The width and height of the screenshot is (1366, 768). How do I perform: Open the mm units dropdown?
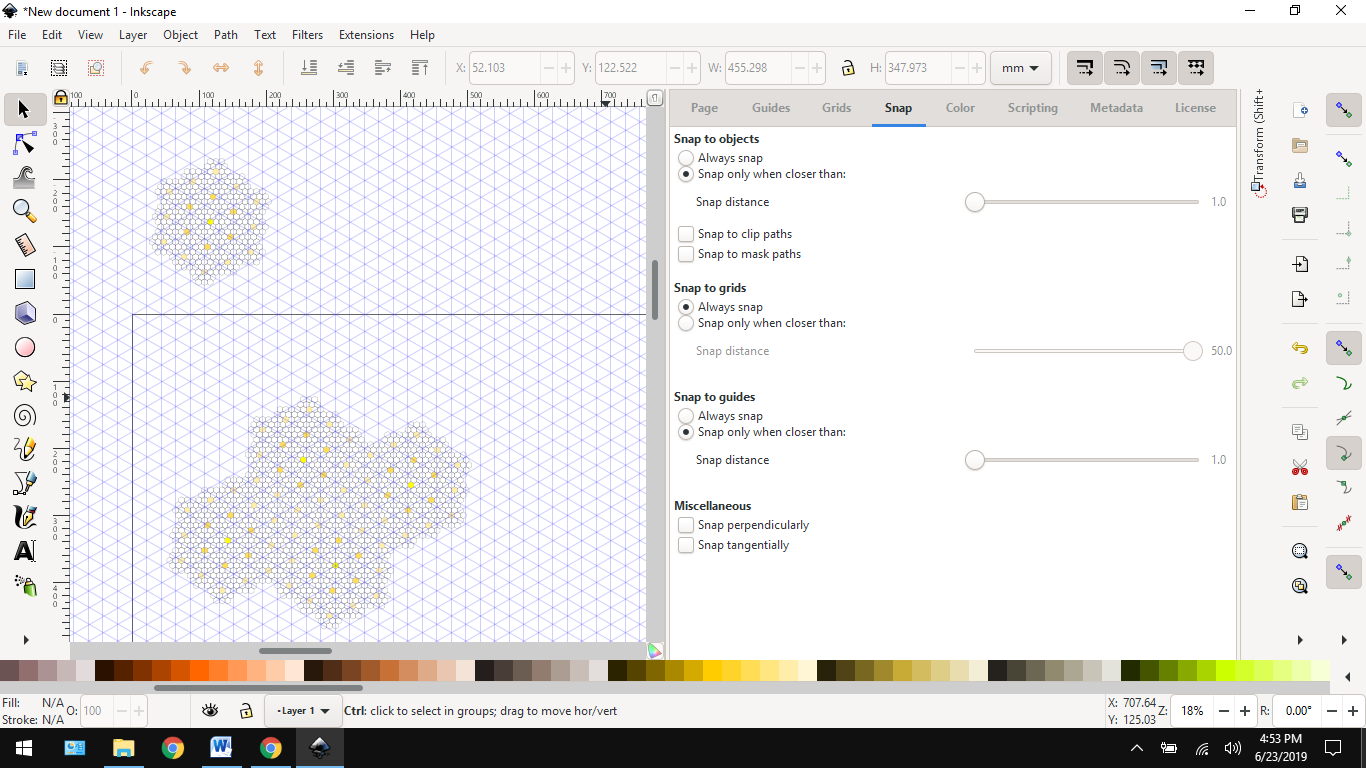(1020, 68)
